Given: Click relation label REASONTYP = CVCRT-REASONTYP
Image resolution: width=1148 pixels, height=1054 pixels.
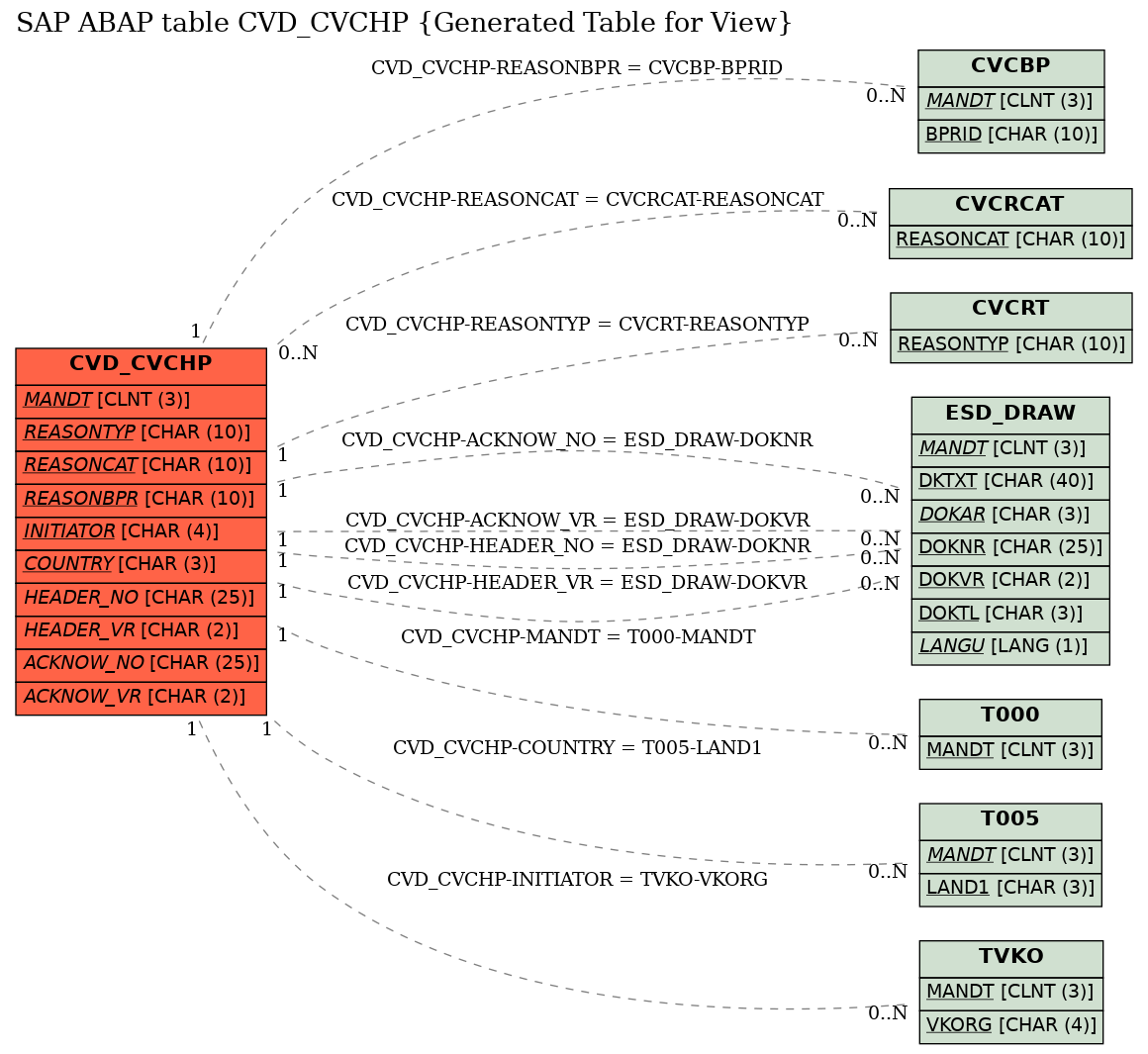Looking at the screenshot, I should coord(577,325).
